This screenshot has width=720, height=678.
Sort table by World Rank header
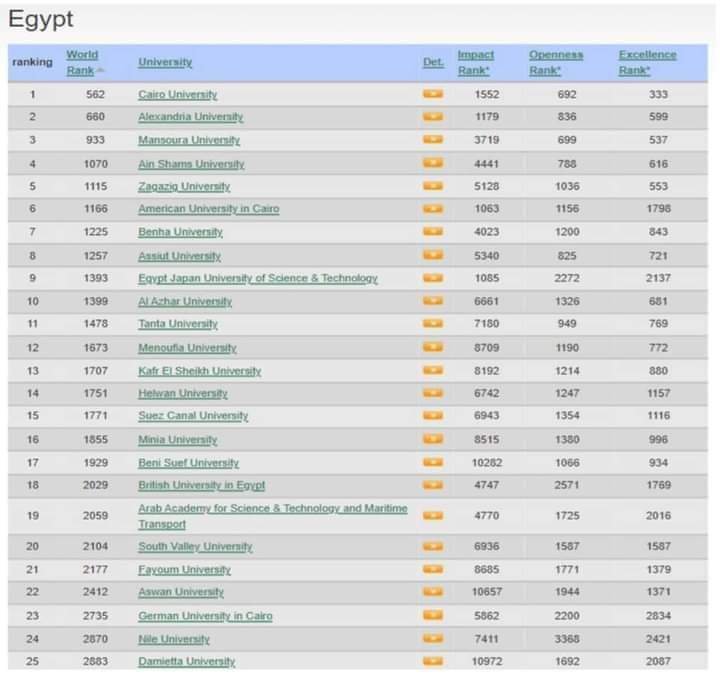coord(83,62)
